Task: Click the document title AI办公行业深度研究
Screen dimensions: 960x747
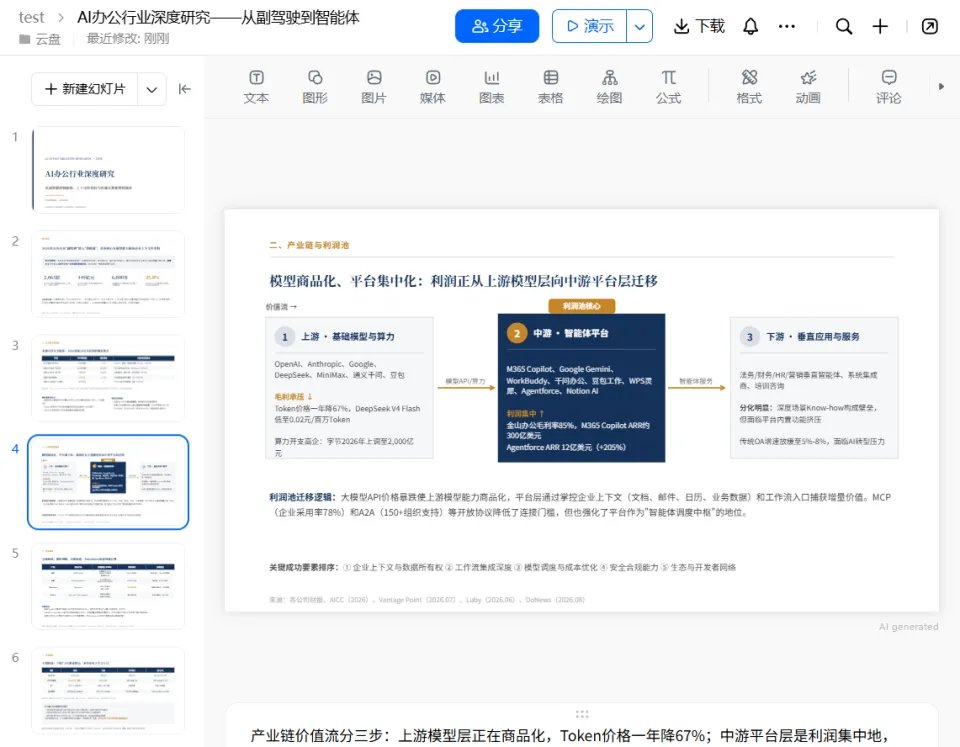Action: [x=218, y=18]
